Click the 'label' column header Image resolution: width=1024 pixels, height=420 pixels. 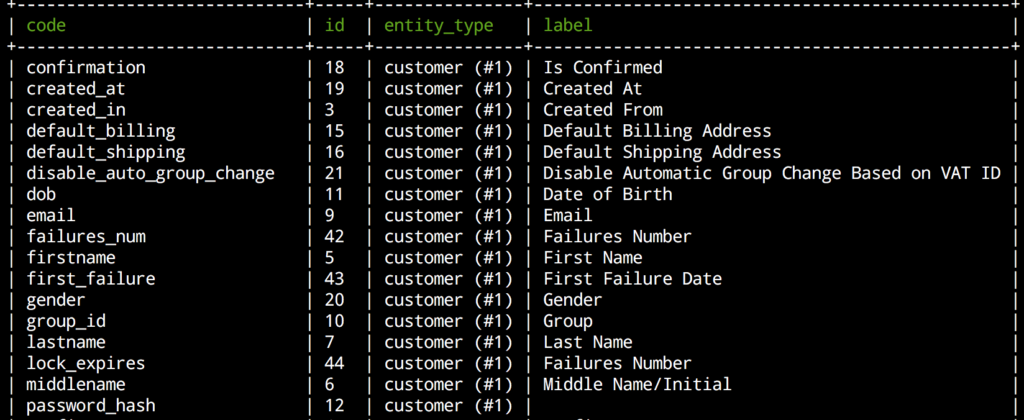568,25
